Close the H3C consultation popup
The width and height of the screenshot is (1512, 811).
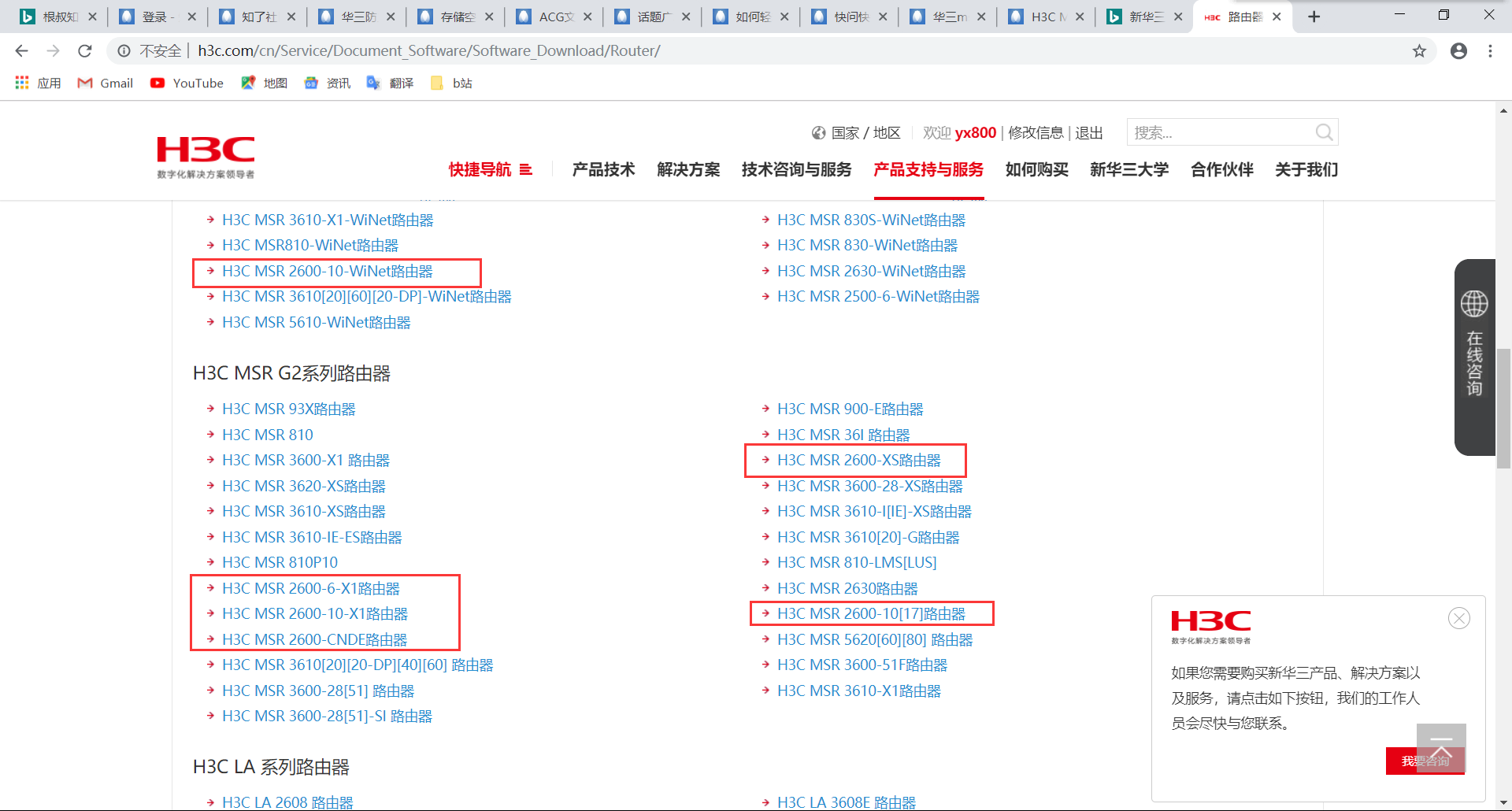click(x=1459, y=618)
